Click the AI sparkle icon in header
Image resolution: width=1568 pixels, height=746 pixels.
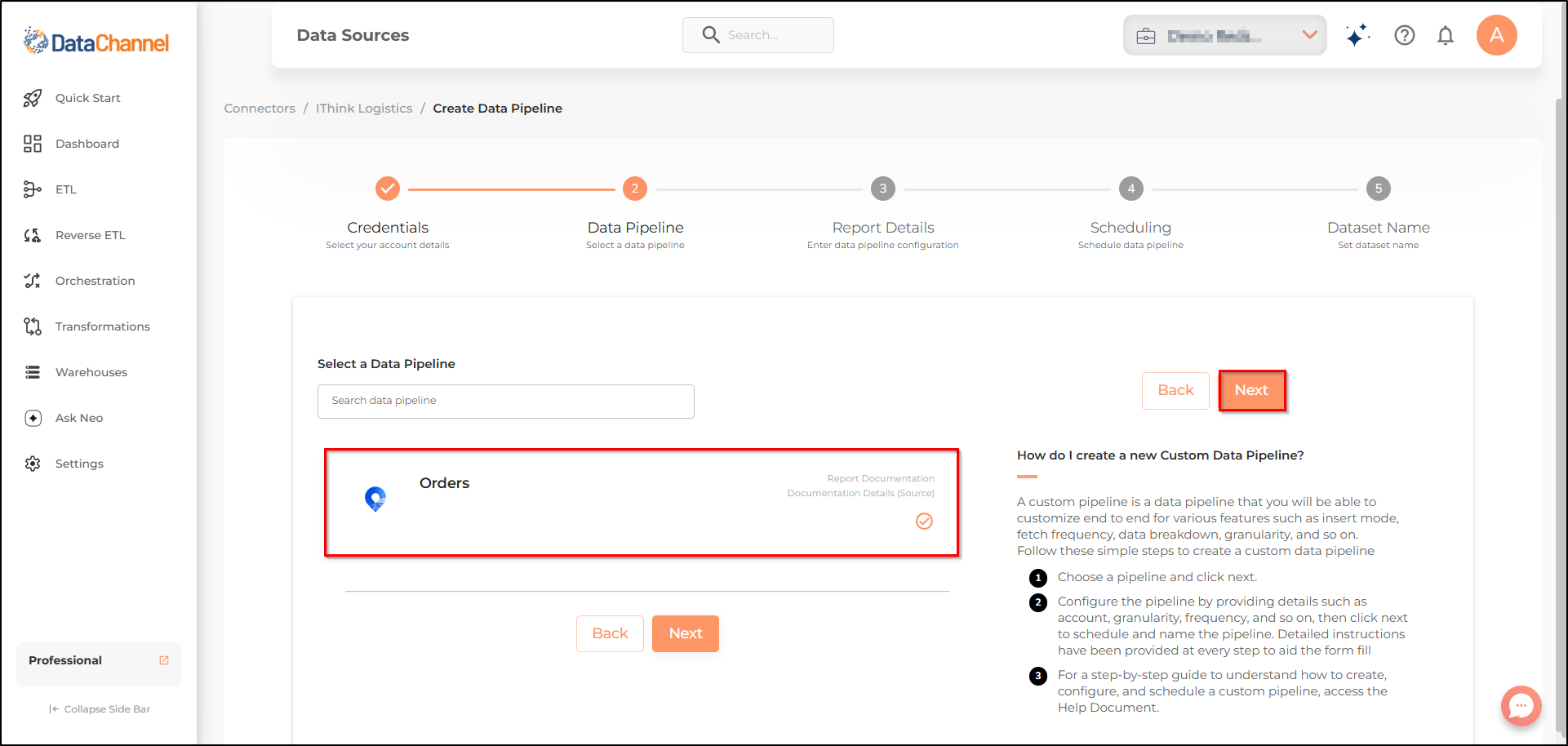pos(1357,35)
